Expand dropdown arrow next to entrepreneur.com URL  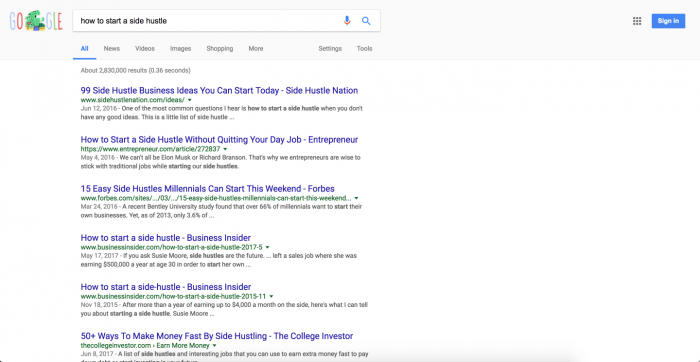225,149
